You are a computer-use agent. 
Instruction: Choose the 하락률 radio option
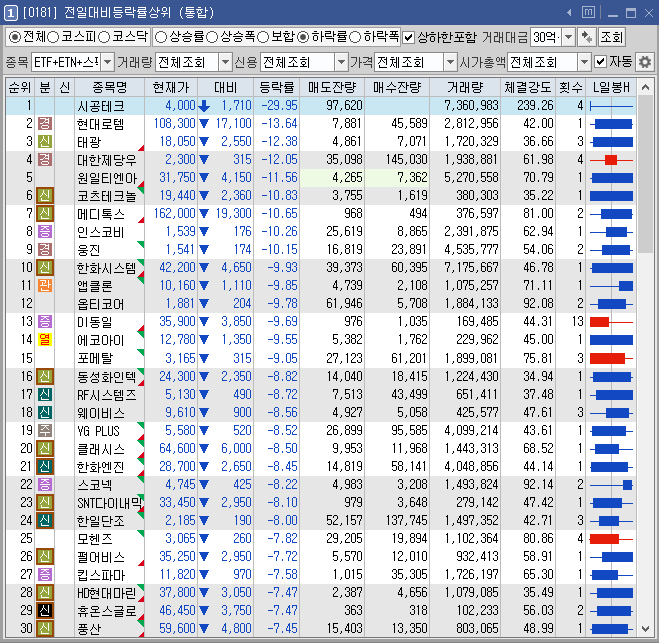point(303,37)
